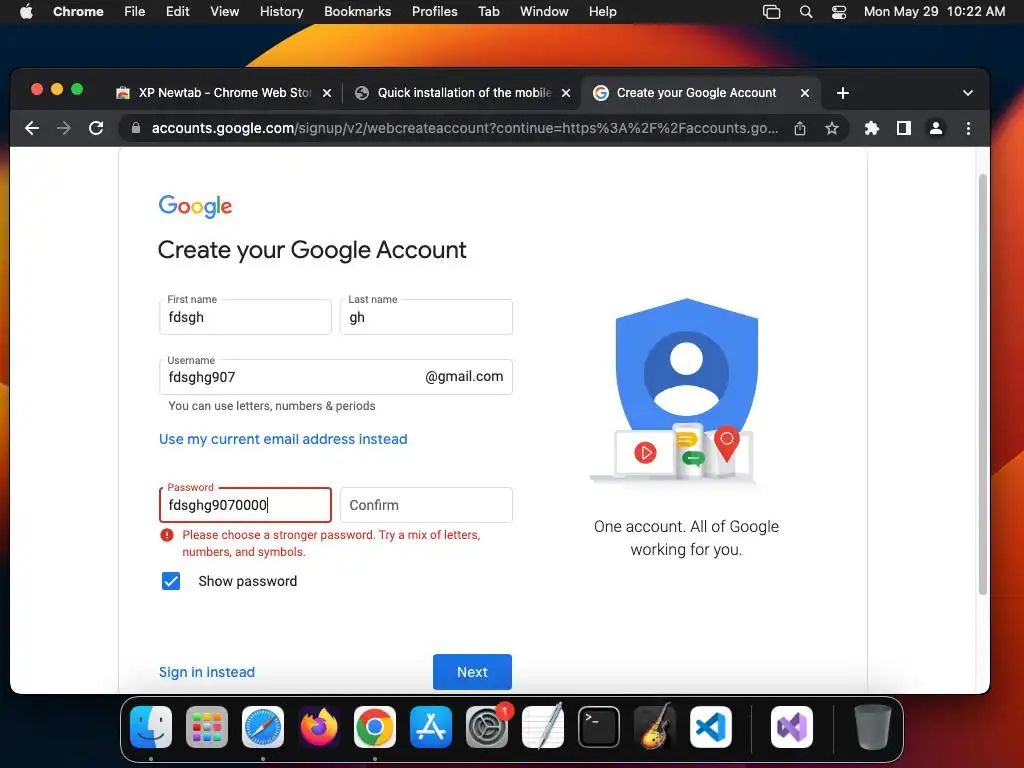Click the Sign in instead link

[207, 672]
